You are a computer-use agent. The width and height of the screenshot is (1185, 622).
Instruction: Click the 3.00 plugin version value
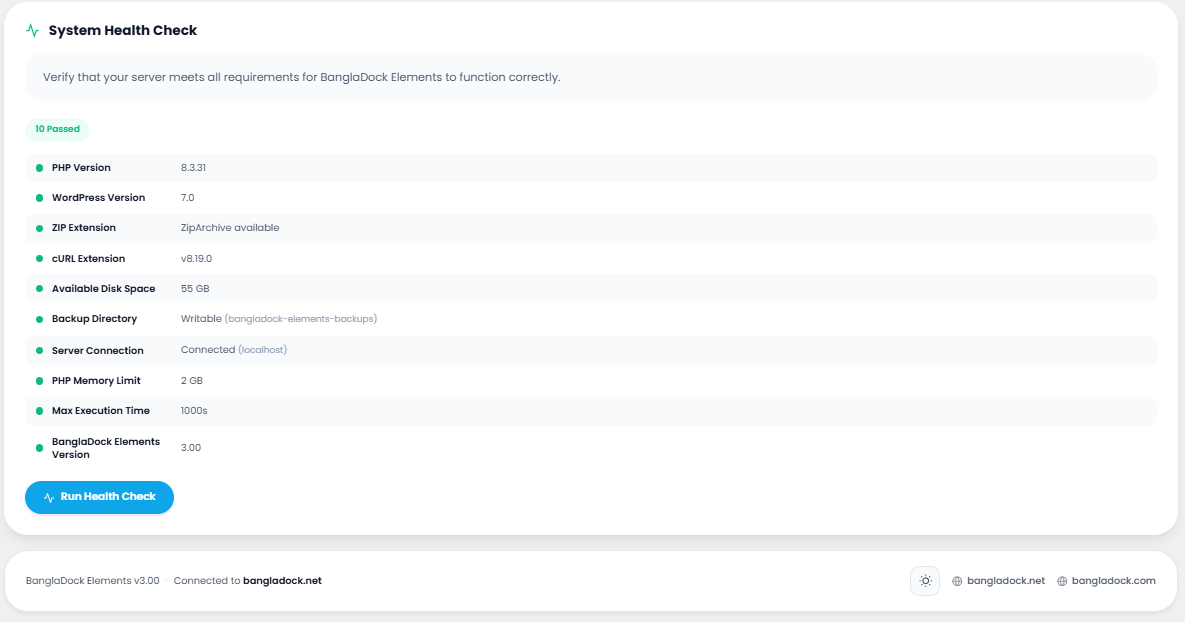191,448
